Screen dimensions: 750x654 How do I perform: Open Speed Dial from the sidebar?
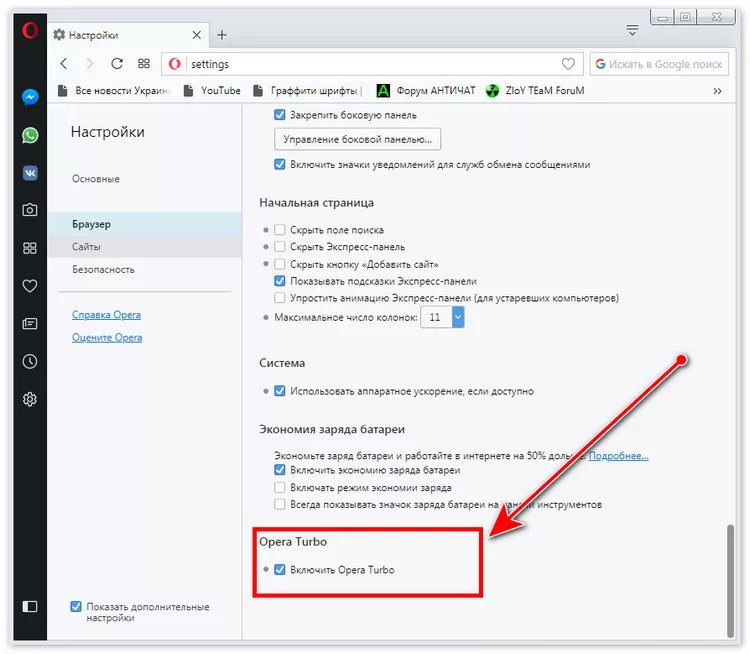(x=30, y=248)
